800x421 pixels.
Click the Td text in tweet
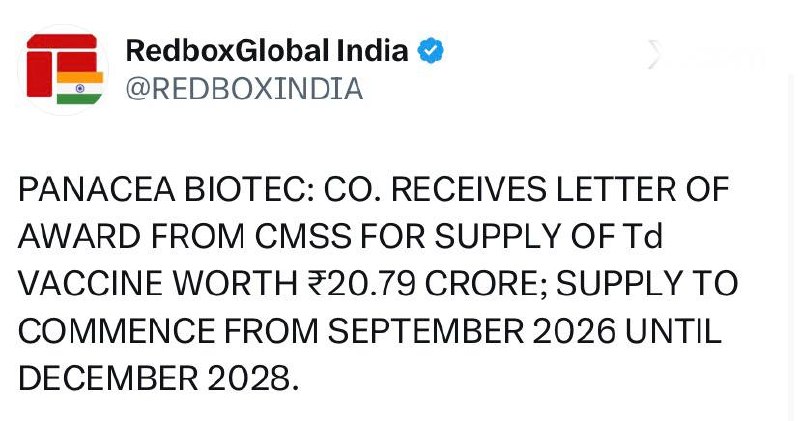pyautogui.click(x=650, y=236)
